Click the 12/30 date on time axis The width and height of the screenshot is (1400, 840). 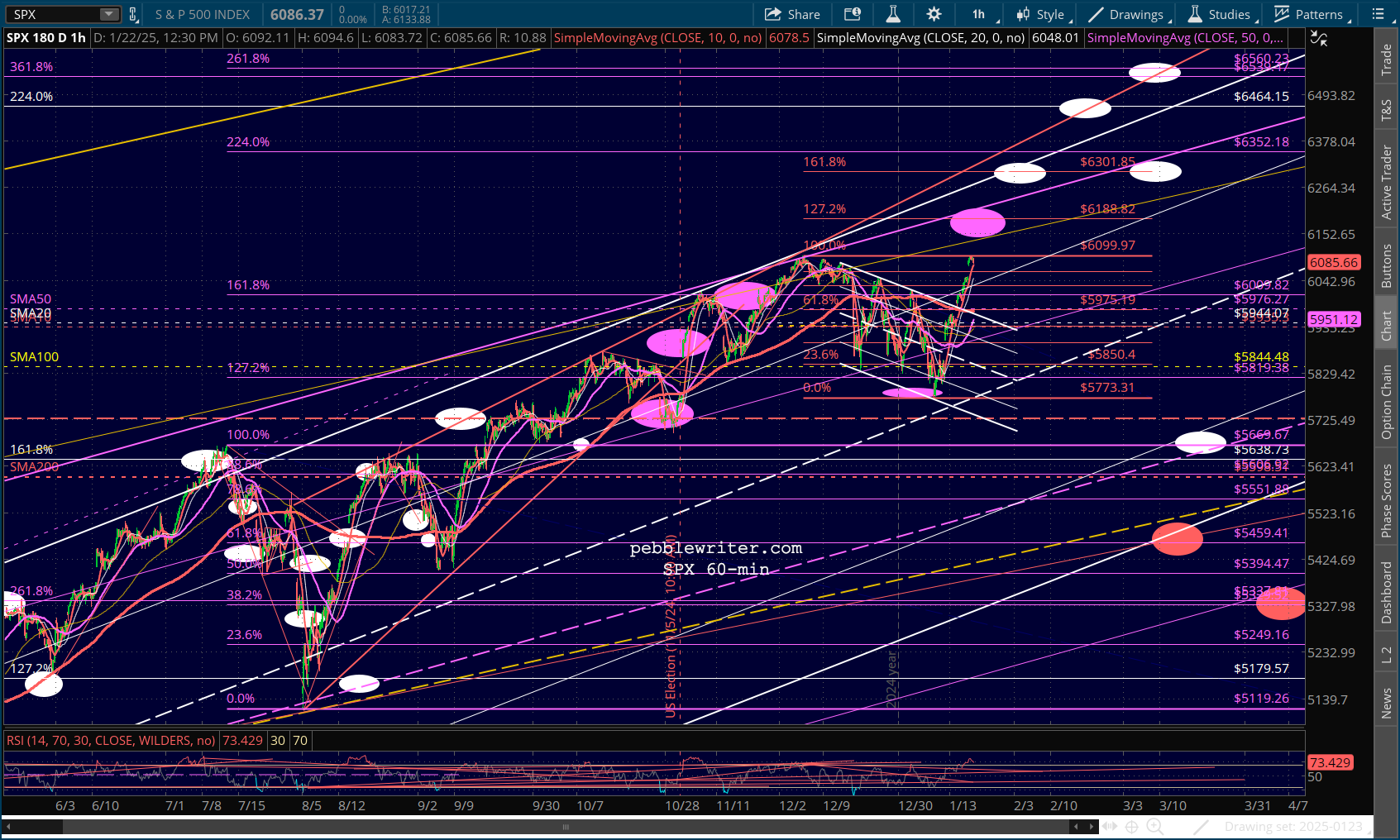915,805
